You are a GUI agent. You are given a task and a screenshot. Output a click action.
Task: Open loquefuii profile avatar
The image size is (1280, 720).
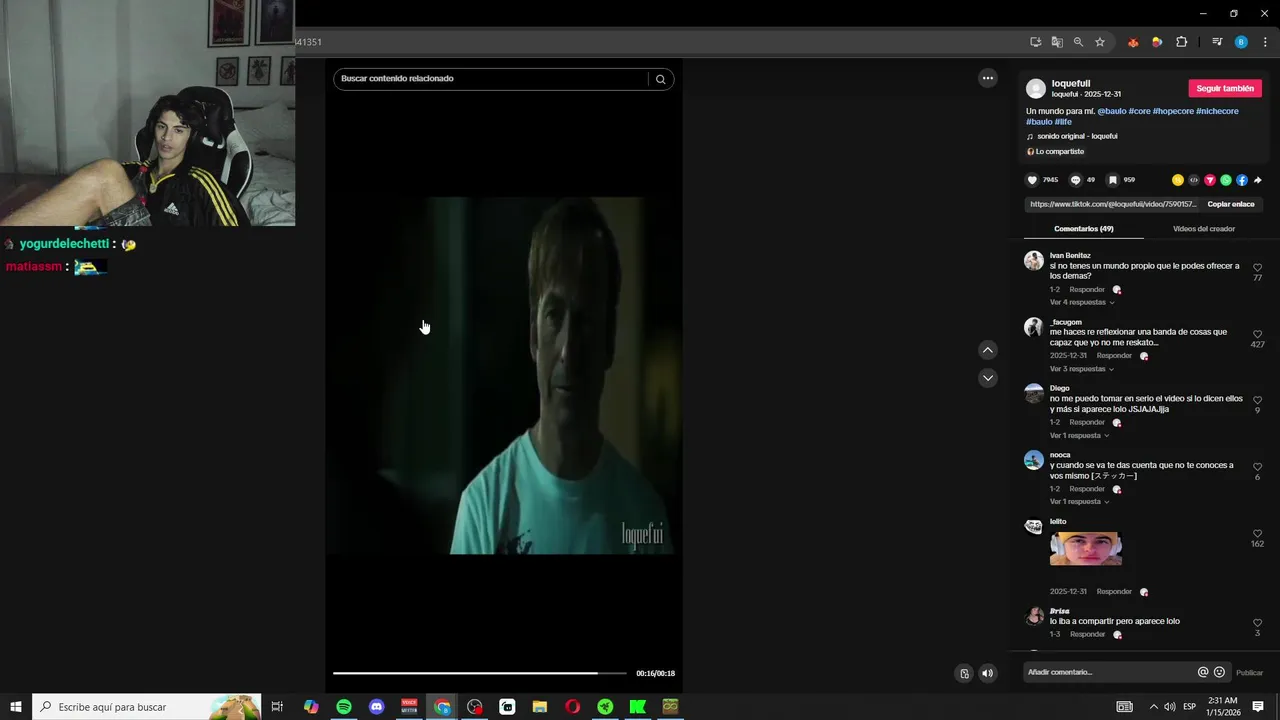(1036, 88)
